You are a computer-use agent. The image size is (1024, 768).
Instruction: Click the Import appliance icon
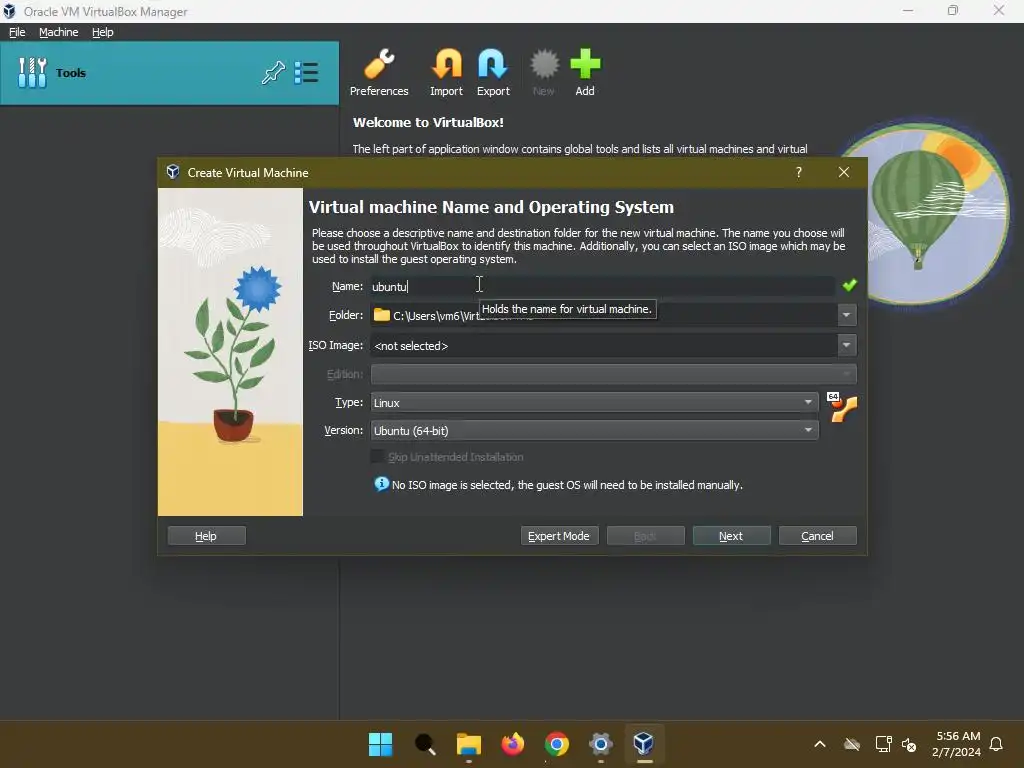coord(447,72)
